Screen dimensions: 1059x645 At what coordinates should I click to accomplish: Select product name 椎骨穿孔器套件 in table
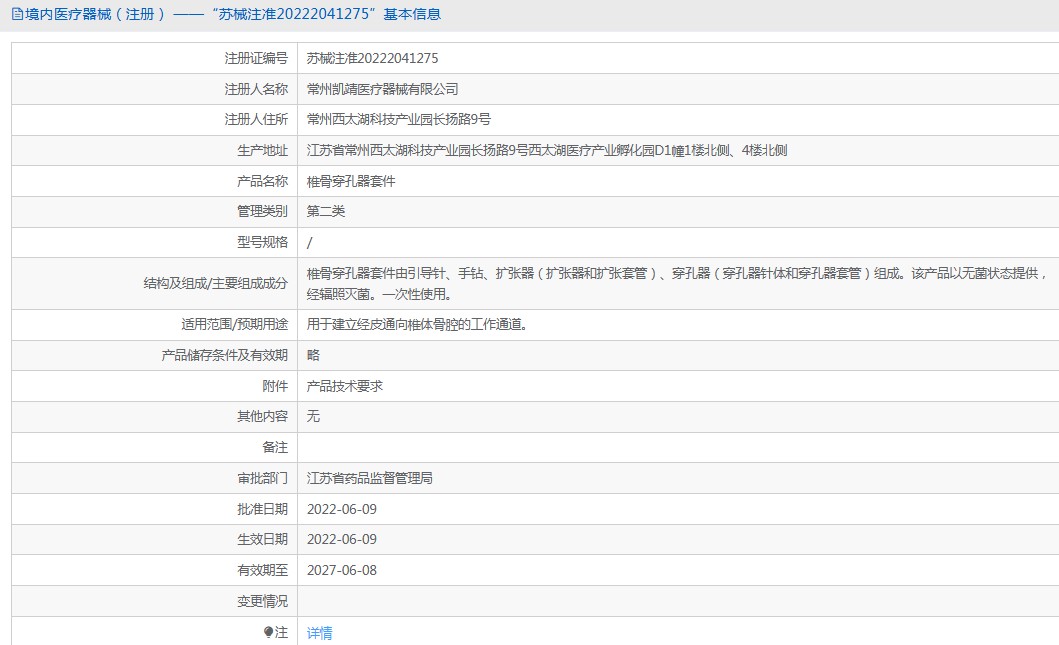[x=351, y=182]
